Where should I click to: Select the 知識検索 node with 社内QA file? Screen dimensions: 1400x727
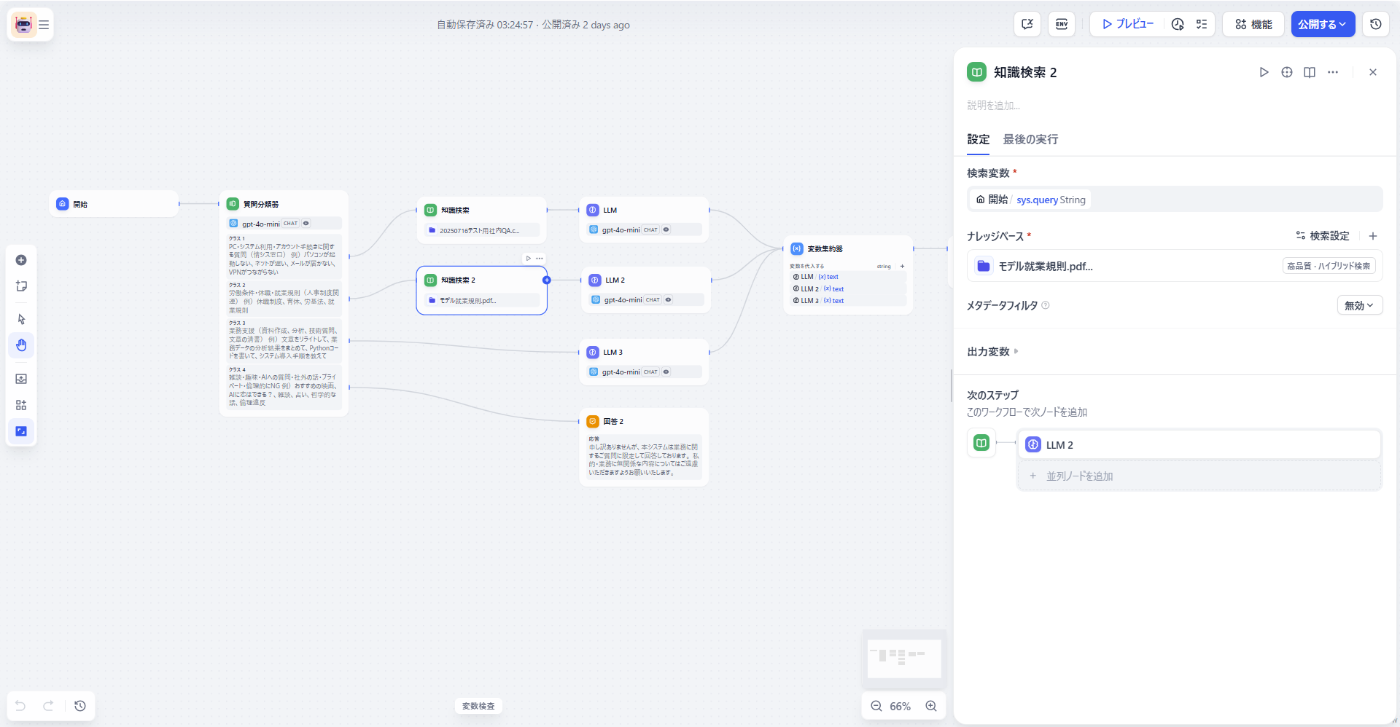(x=482, y=220)
